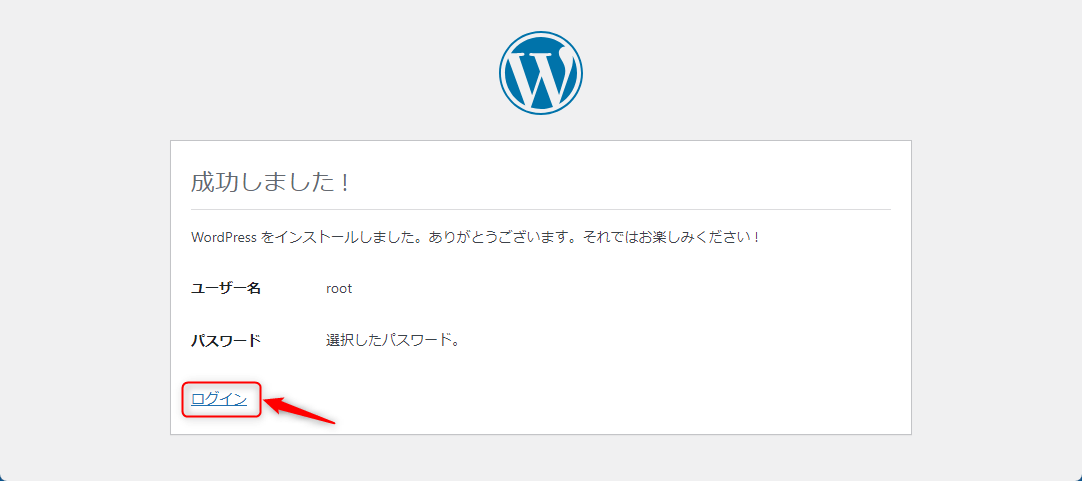The height and width of the screenshot is (481, 1082).
Task: Click the WordPress logo at the top
Action: point(540,72)
